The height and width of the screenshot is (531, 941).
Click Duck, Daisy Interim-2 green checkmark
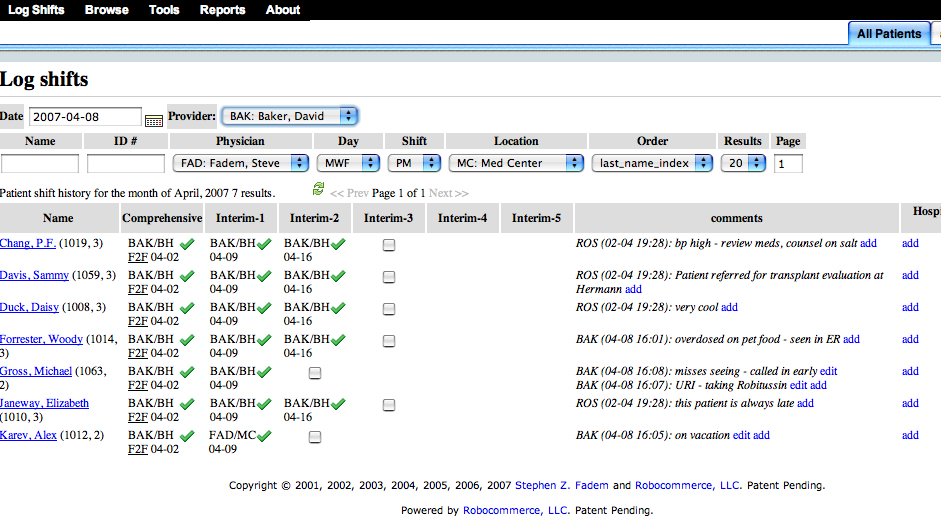coord(338,307)
